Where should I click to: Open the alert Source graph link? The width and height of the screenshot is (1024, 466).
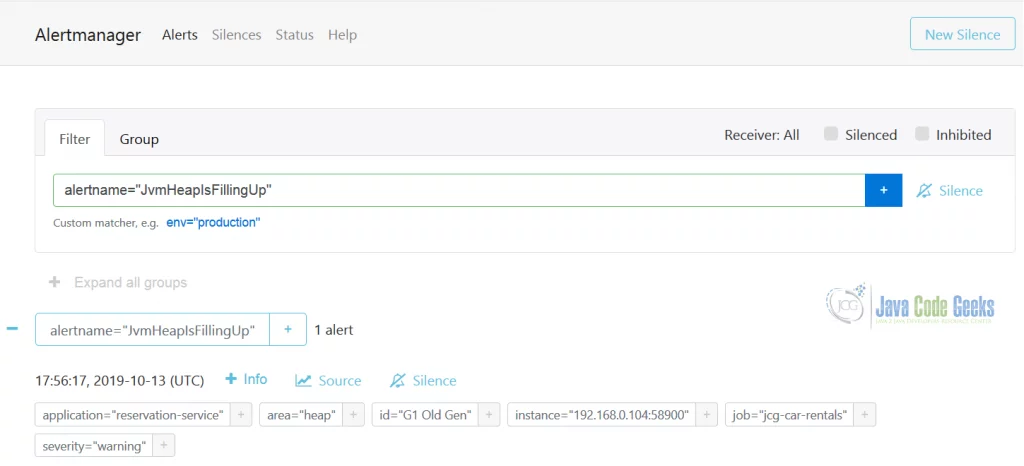[328, 381]
